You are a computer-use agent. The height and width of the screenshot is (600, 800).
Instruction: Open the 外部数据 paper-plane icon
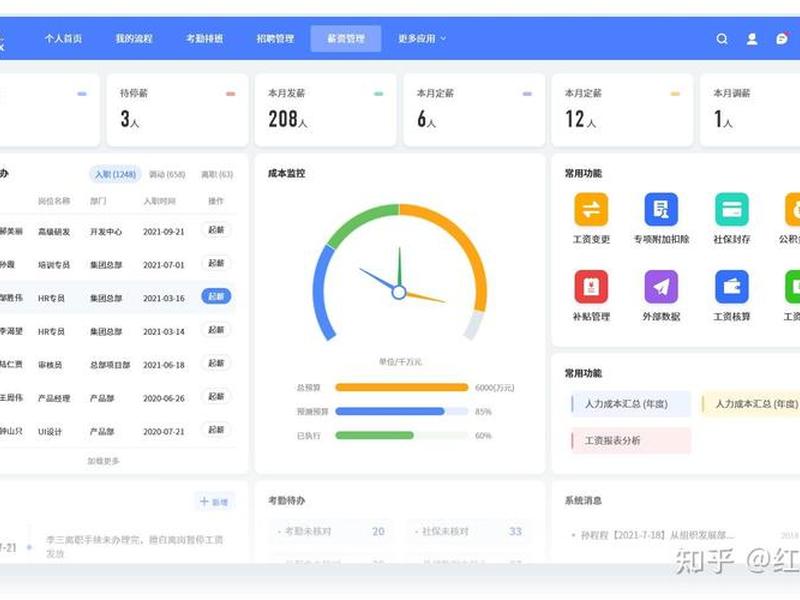pos(661,287)
